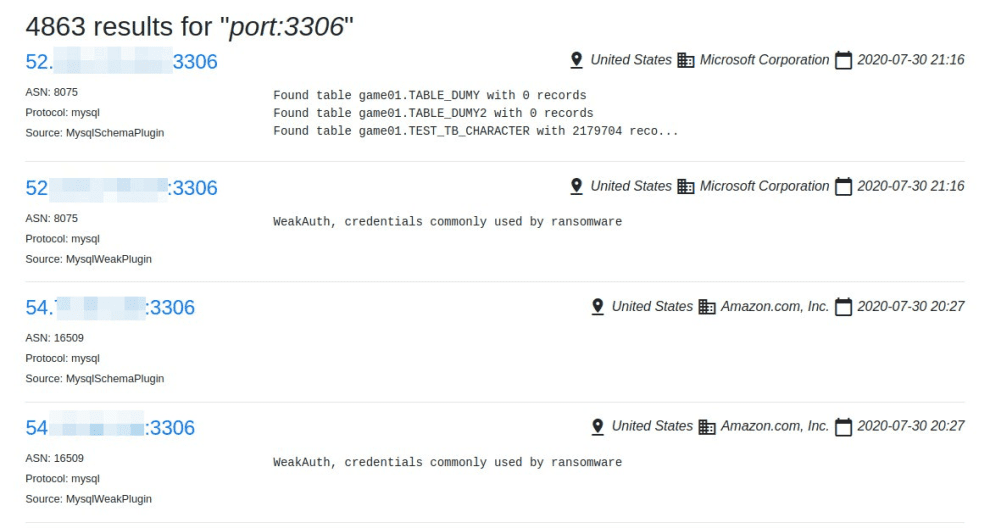The image size is (990, 528).
Task: Open second 52.x:3306 link with WeakAuth finding
Action: tap(121, 188)
